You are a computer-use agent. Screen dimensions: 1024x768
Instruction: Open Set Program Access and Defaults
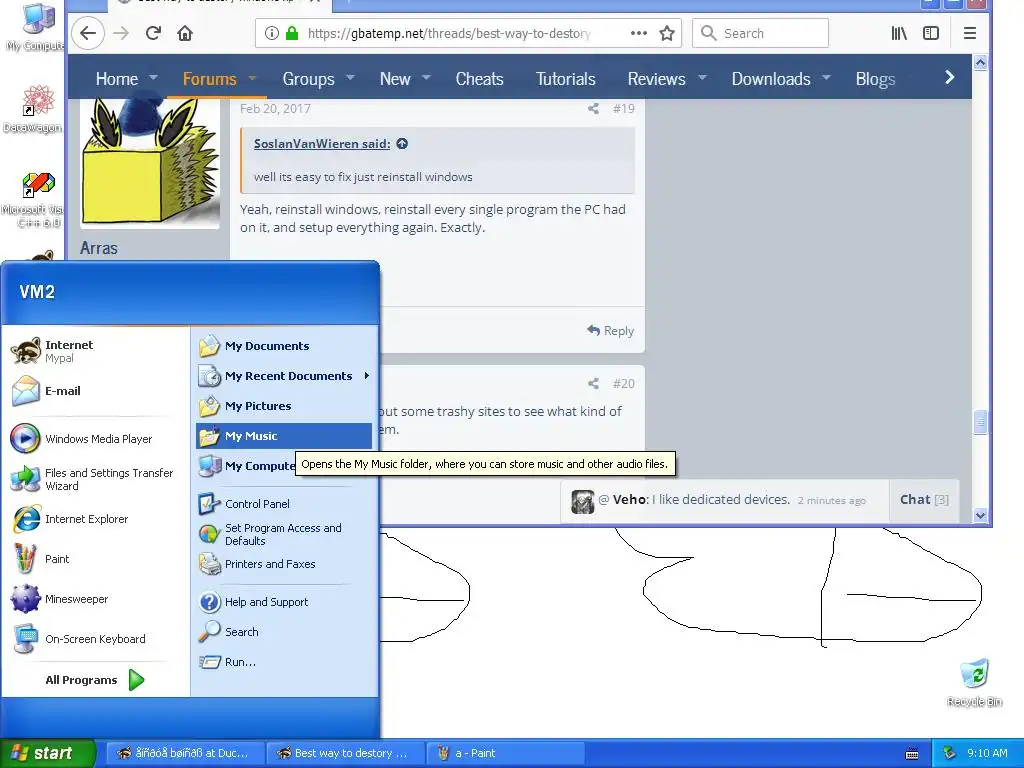[284, 534]
